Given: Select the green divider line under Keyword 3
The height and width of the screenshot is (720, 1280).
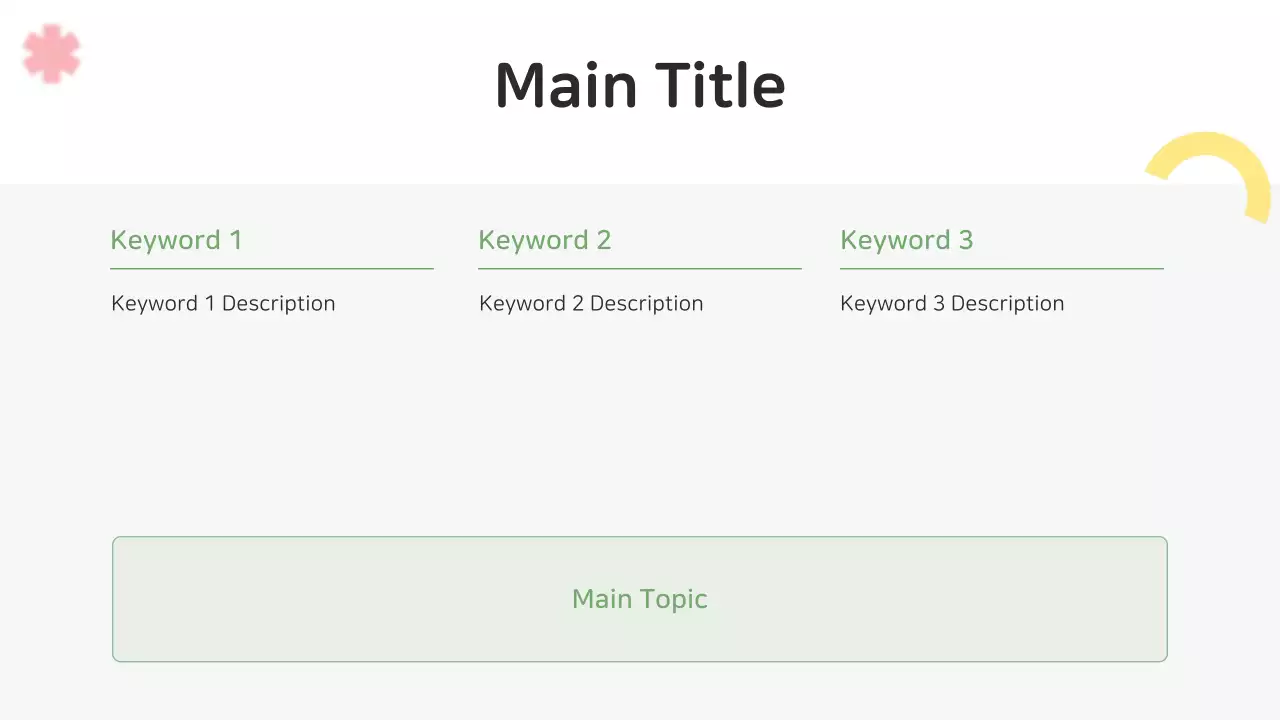Looking at the screenshot, I should [x=1001, y=268].
